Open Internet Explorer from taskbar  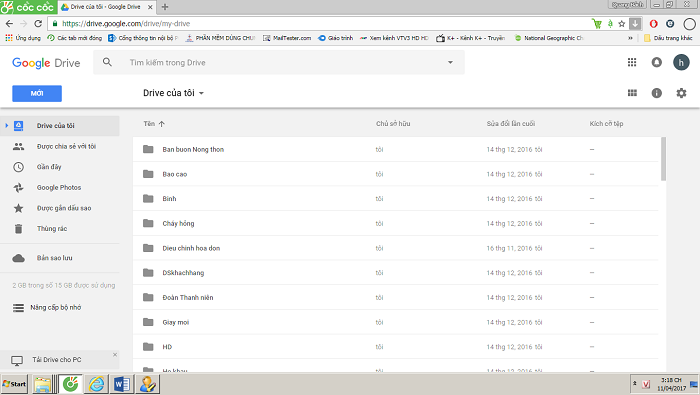pyautogui.click(x=96, y=384)
